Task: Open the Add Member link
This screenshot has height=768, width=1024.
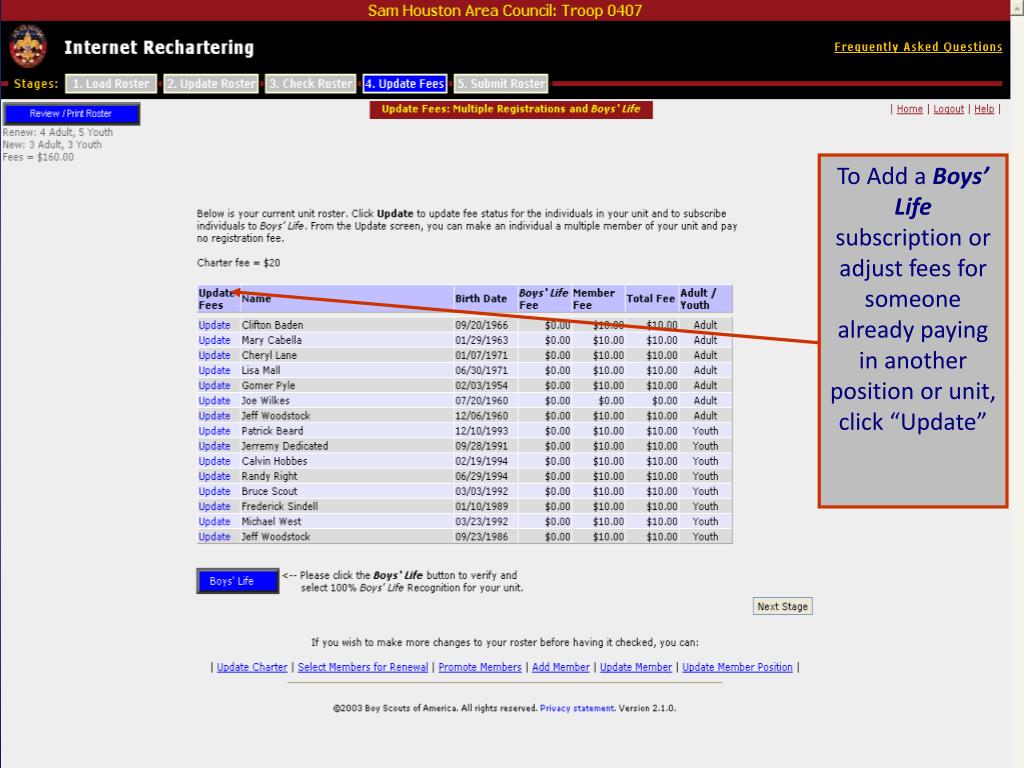Action: [561, 667]
